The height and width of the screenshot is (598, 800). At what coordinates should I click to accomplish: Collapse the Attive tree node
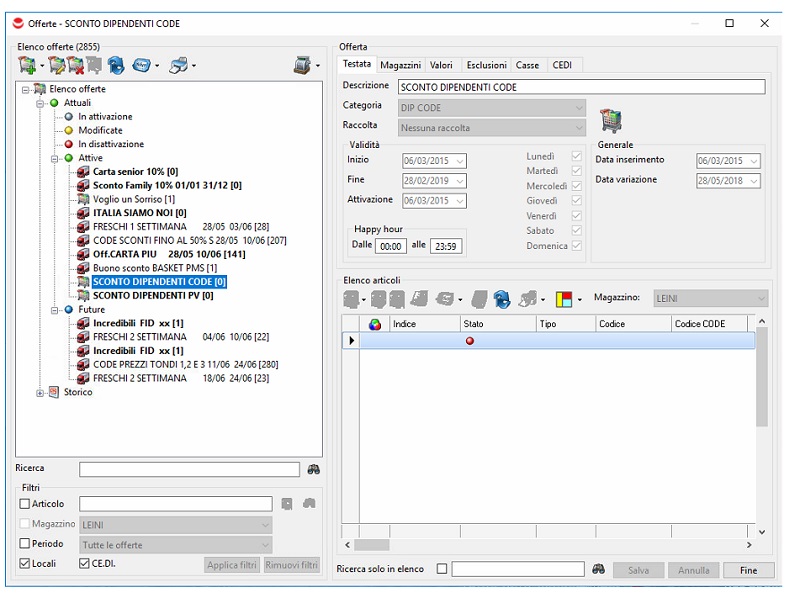(41, 158)
